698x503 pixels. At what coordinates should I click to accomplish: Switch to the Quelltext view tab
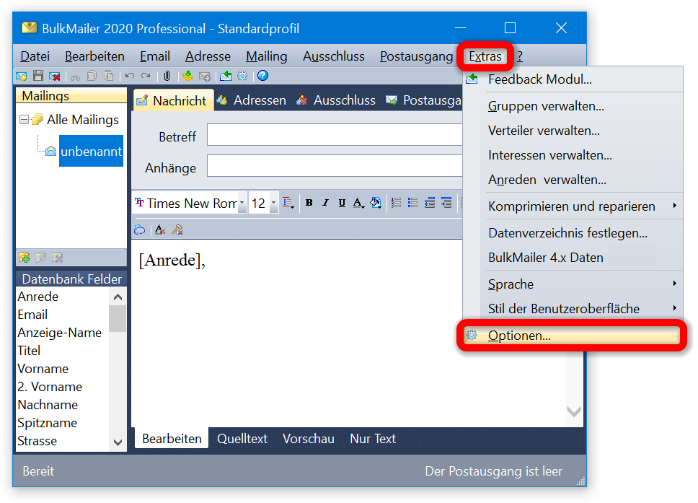[x=242, y=439]
